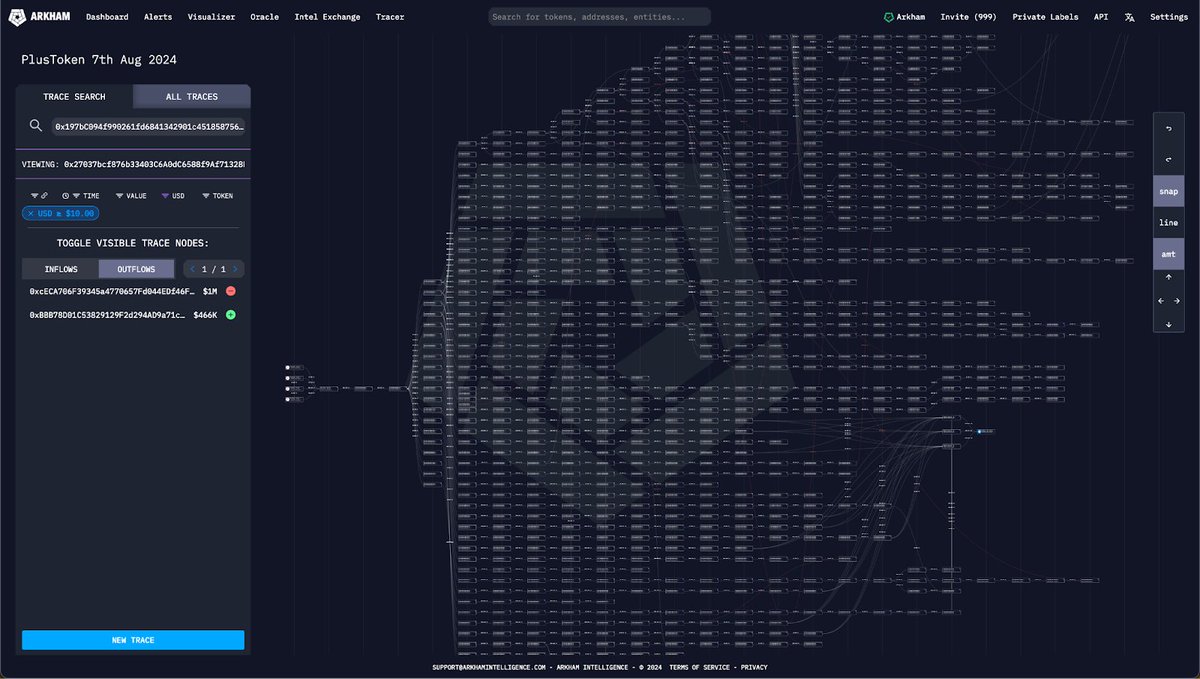The height and width of the screenshot is (679, 1200).
Task: Click the magnifier icon in trace search
Action: click(x=36, y=126)
